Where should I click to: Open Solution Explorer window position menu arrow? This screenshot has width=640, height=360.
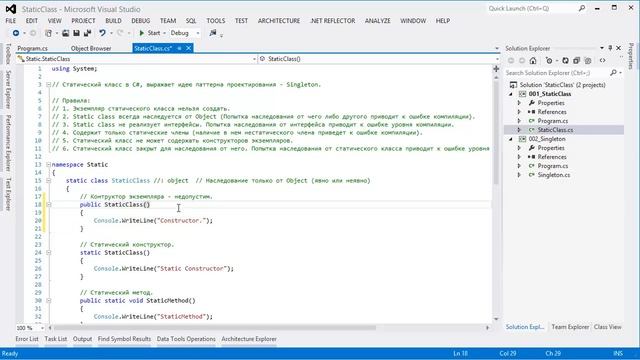click(602, 48)
